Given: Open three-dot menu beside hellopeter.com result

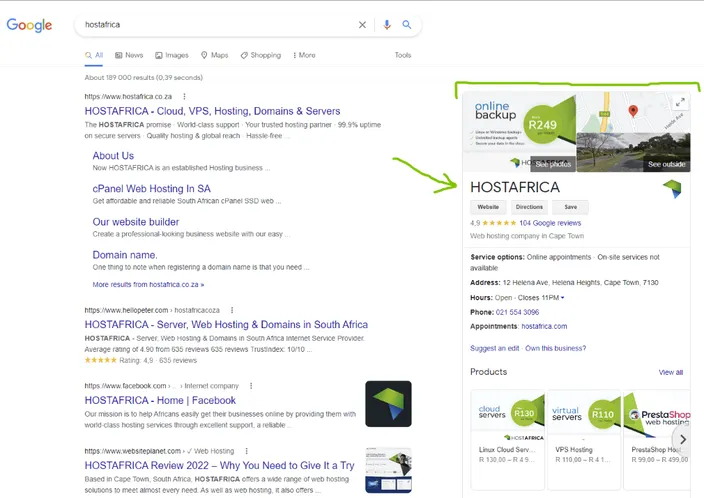Looking at the screenshot, I should click(x=232, y=310).
